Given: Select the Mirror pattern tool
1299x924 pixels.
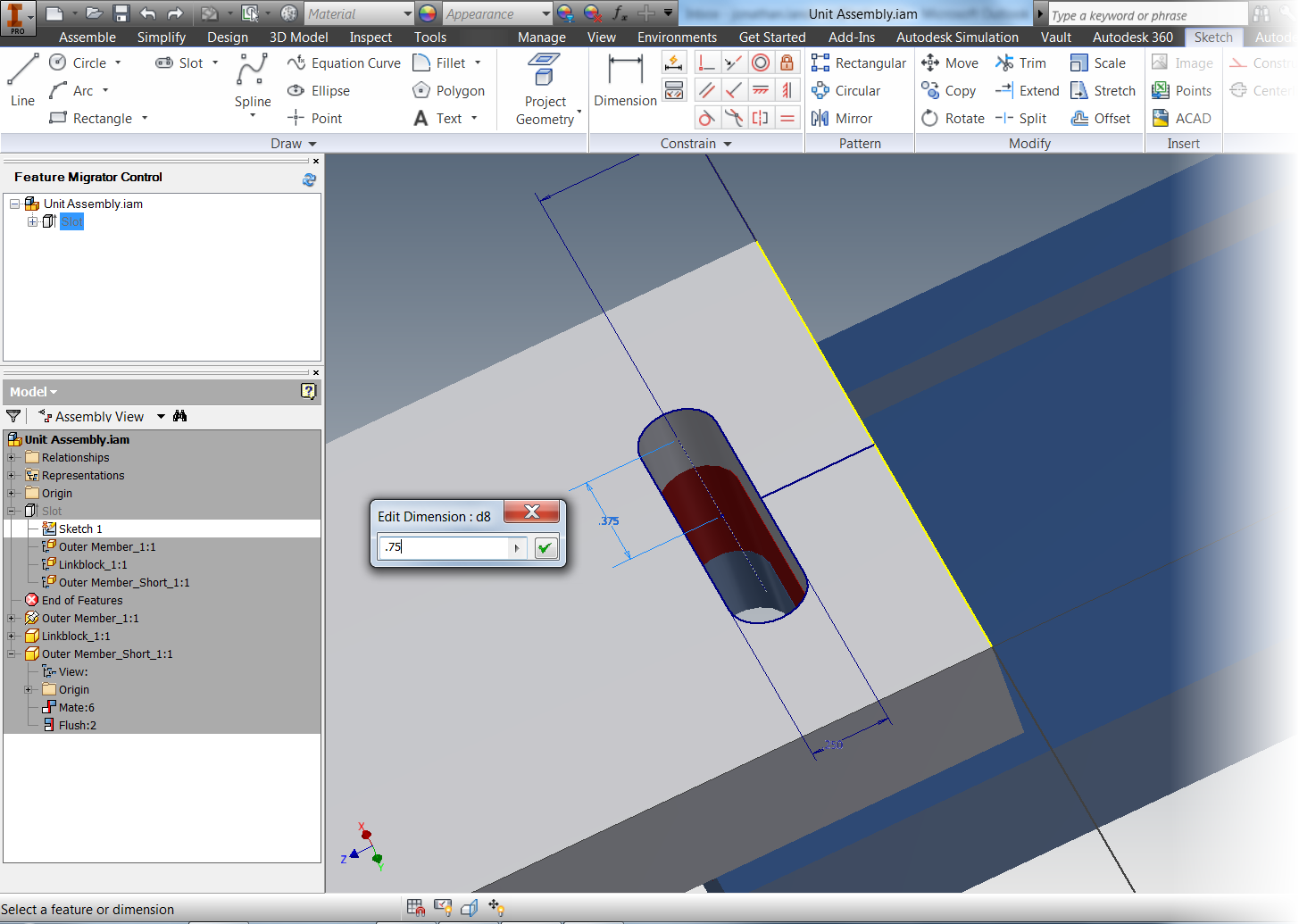Looking at the screenshot, I should [841, 118].
